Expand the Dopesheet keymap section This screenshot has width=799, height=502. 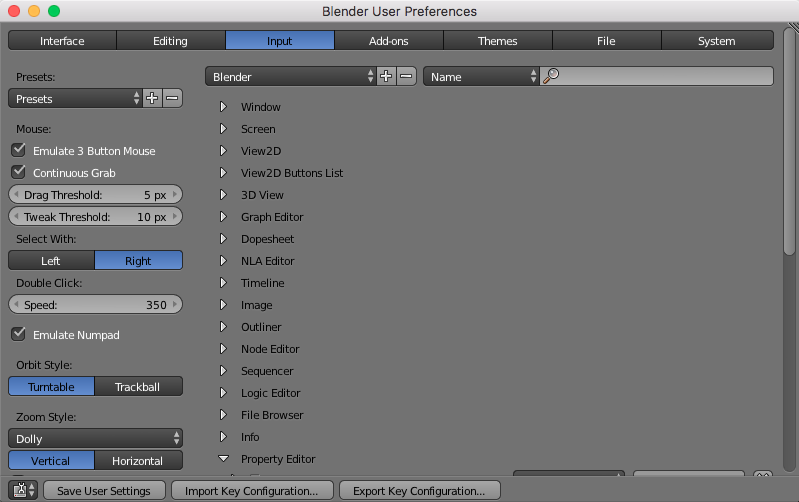[x=223, y=239]
